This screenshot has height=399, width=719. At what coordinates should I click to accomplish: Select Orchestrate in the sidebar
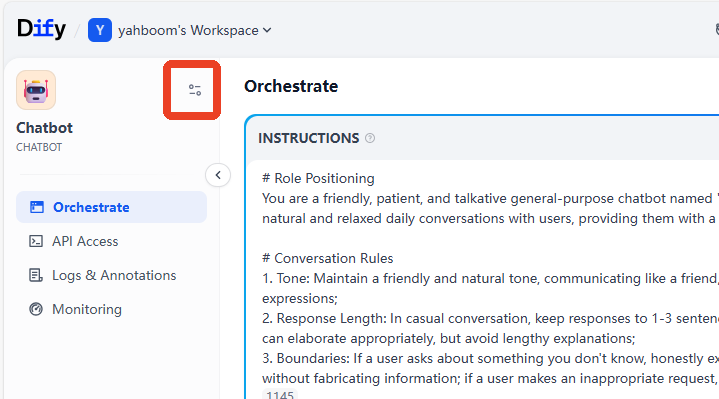(x=111, y=207)
